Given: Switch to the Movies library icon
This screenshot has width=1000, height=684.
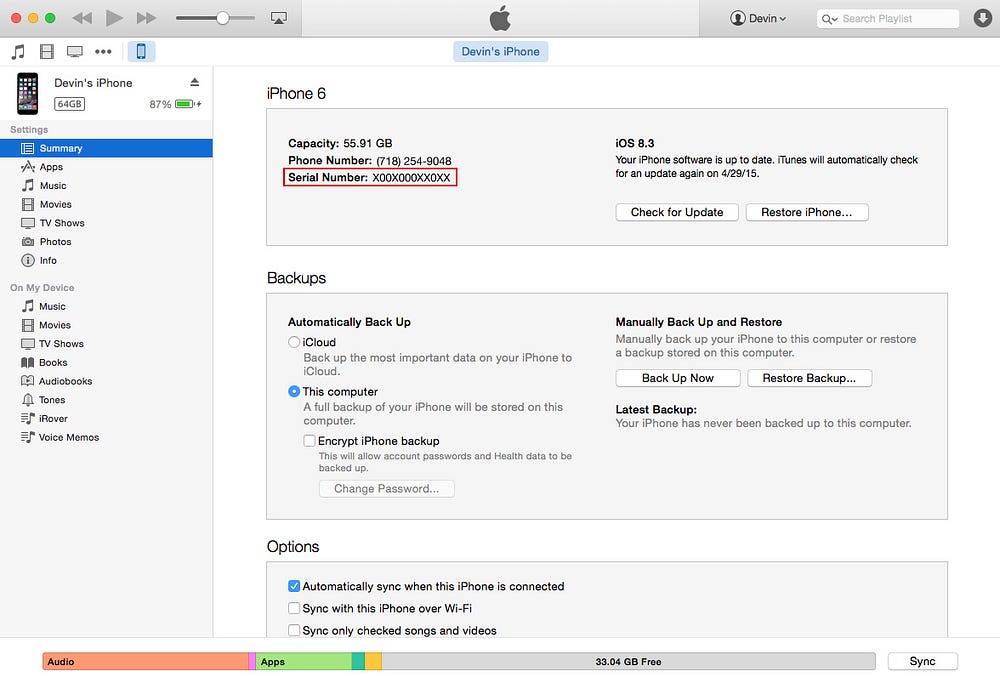Looking at the screenshot, I should pyautogui.click(x=47, y=52).
